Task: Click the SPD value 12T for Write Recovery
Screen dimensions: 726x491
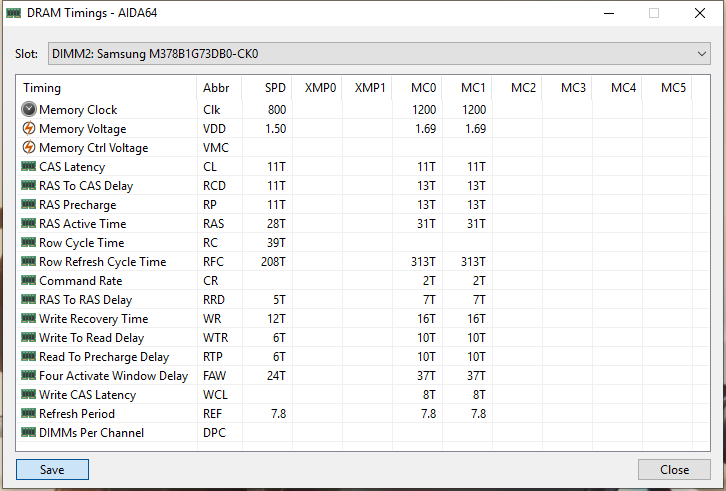Action: (276, 319)
